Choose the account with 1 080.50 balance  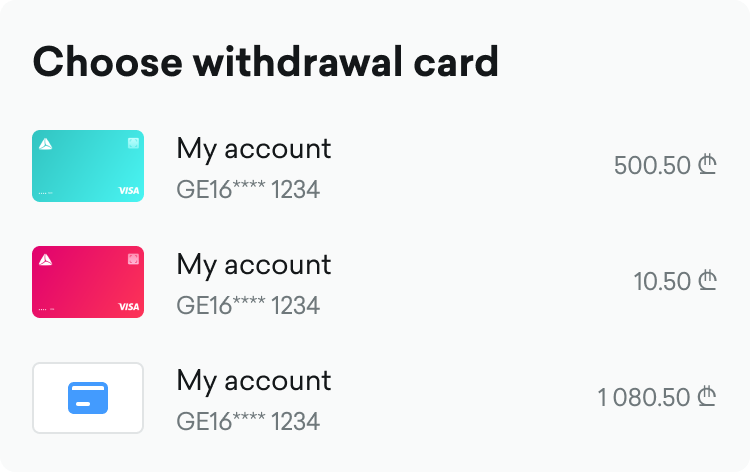point(645,397)
